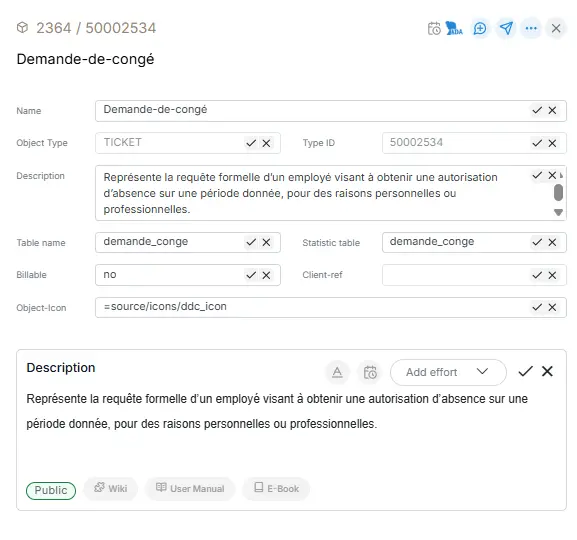
Task: Add a comment with chat-plus icon
Action: [x=480, y=28]
